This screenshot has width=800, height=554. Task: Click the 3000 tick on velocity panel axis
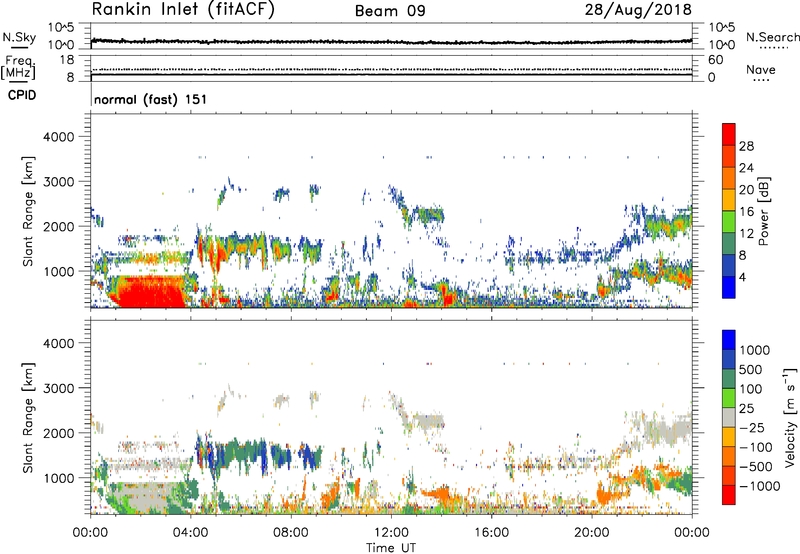[58, 388]
